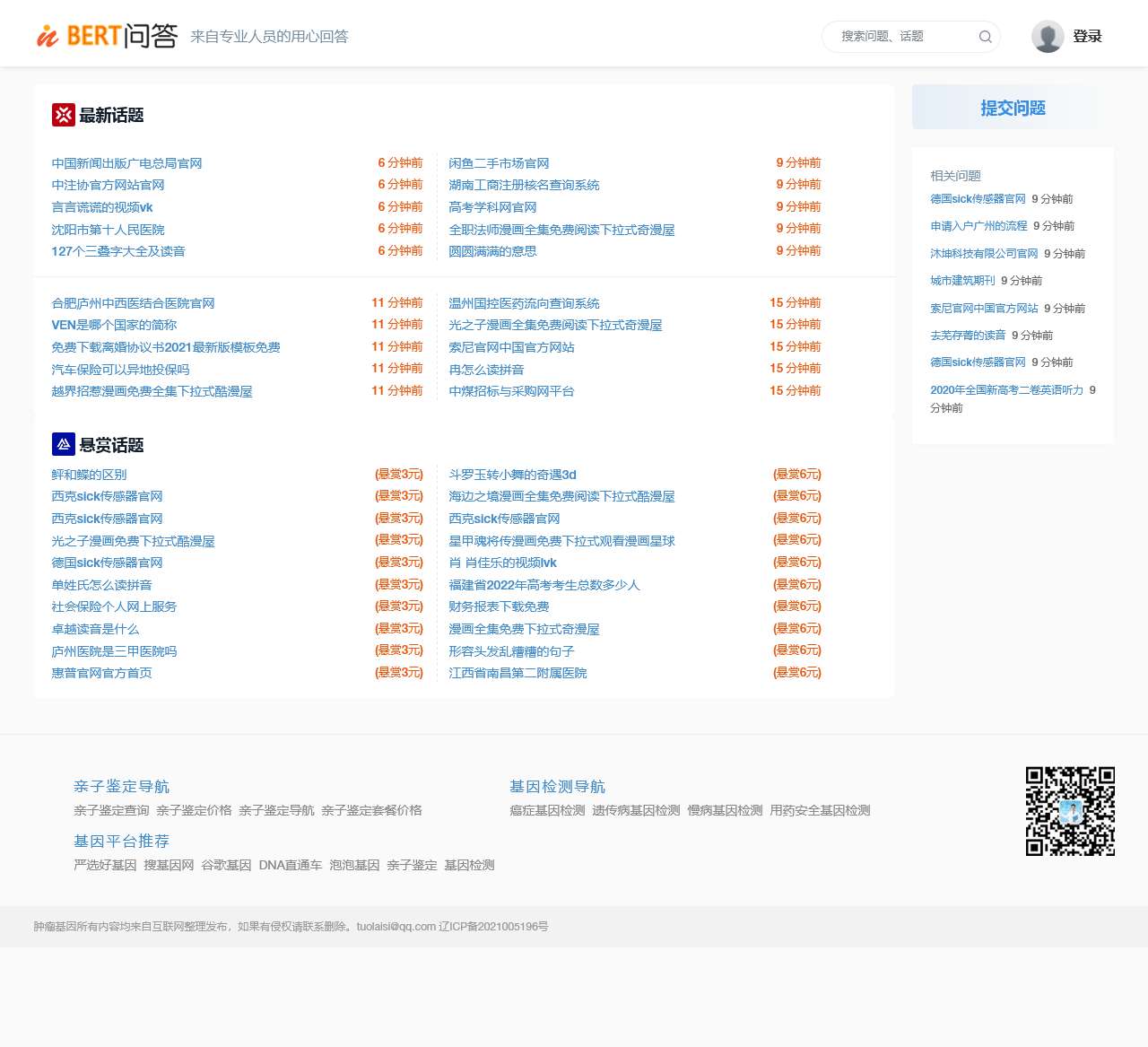Image resolution: width=1148 pixels, height=1047 pixels.
Task: Open topic 闲鱼二手市场官网
Action: 499,163
